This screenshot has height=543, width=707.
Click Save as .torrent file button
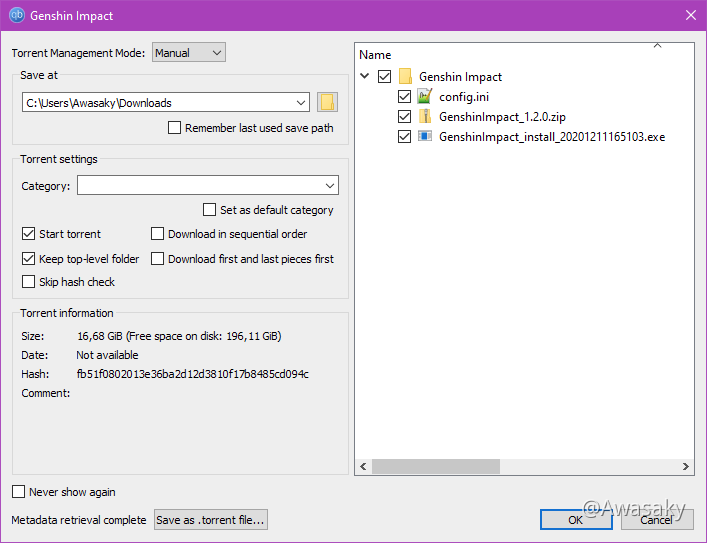click(211, 520)
